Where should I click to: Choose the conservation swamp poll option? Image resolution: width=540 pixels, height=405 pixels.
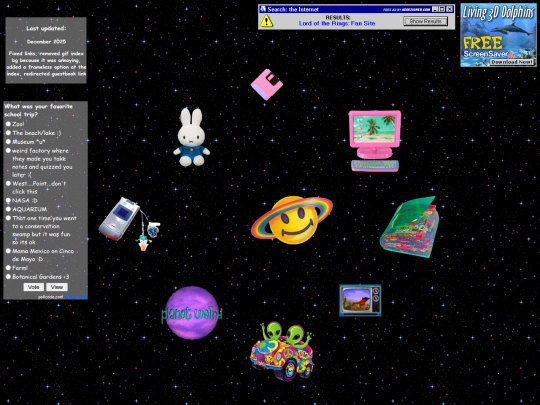[x=8, y=218]
